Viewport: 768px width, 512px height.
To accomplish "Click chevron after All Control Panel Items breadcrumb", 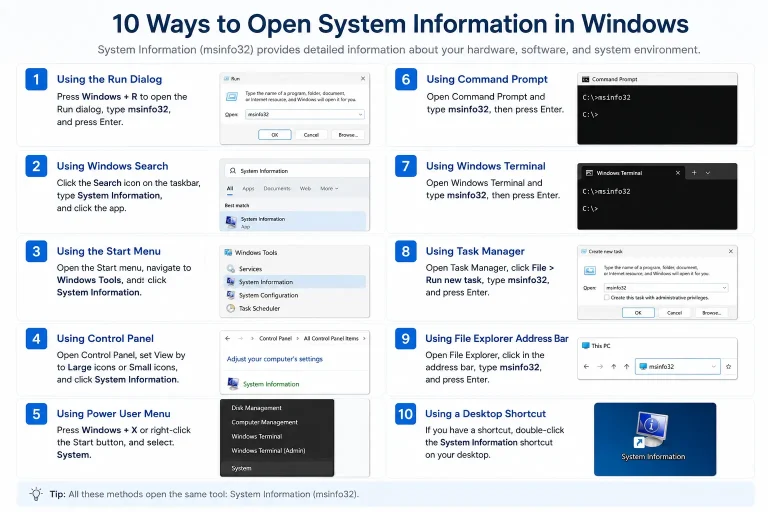I will 364,339.
